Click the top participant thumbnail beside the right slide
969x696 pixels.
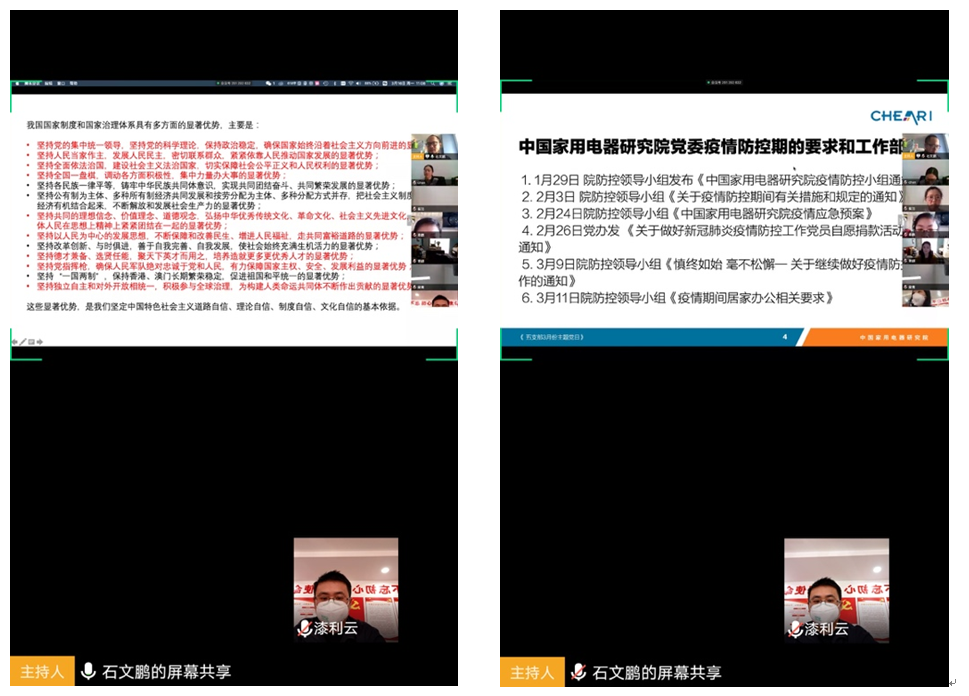(x=925, y=146)
